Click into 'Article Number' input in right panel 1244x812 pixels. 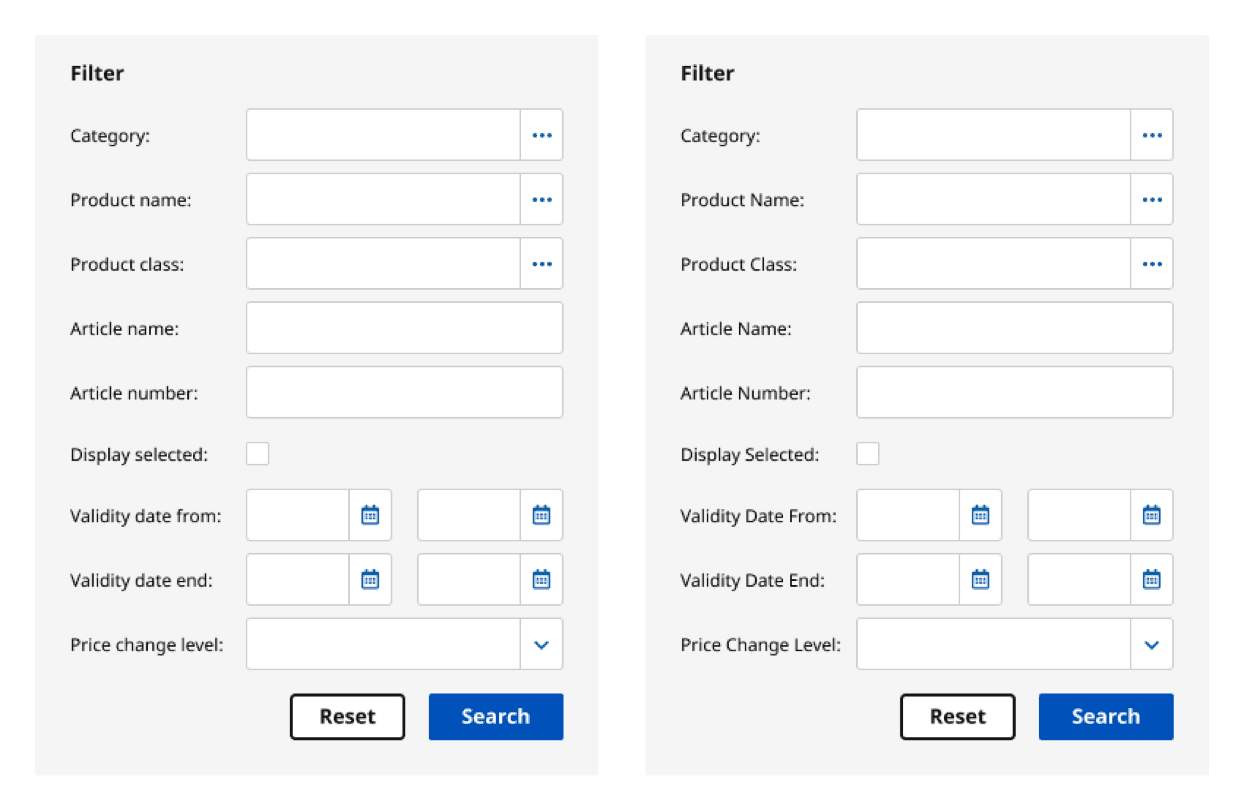tap(1014, 392)
